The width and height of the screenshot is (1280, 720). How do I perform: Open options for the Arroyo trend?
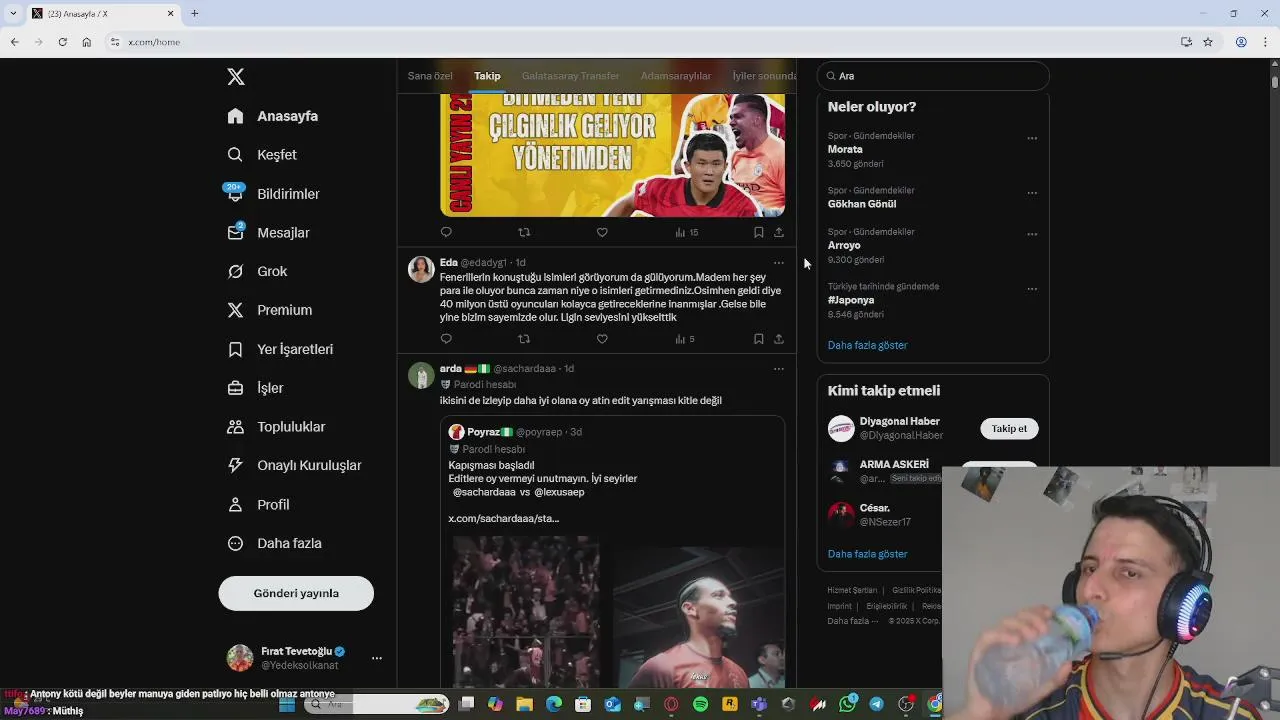(1032, 234)
